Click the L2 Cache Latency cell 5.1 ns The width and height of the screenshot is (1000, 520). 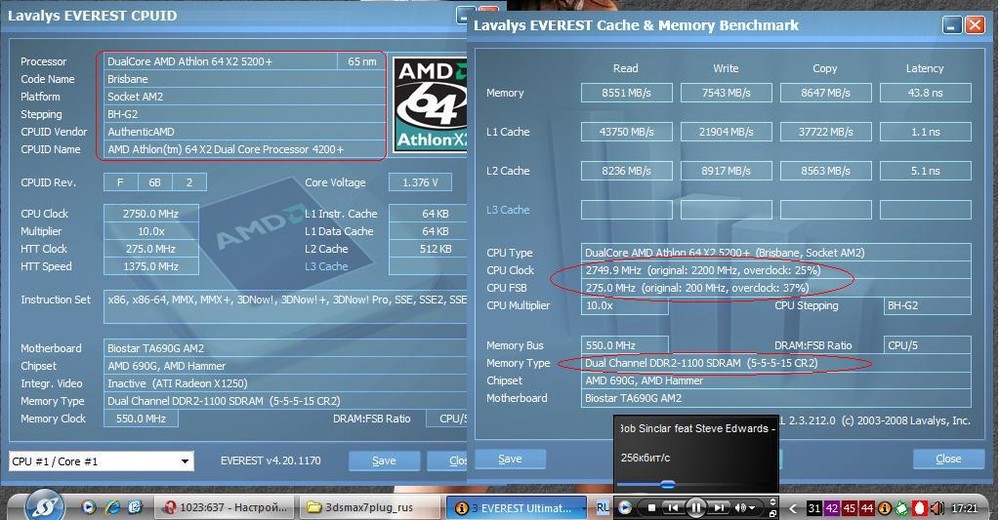click(x=925, y=171)
